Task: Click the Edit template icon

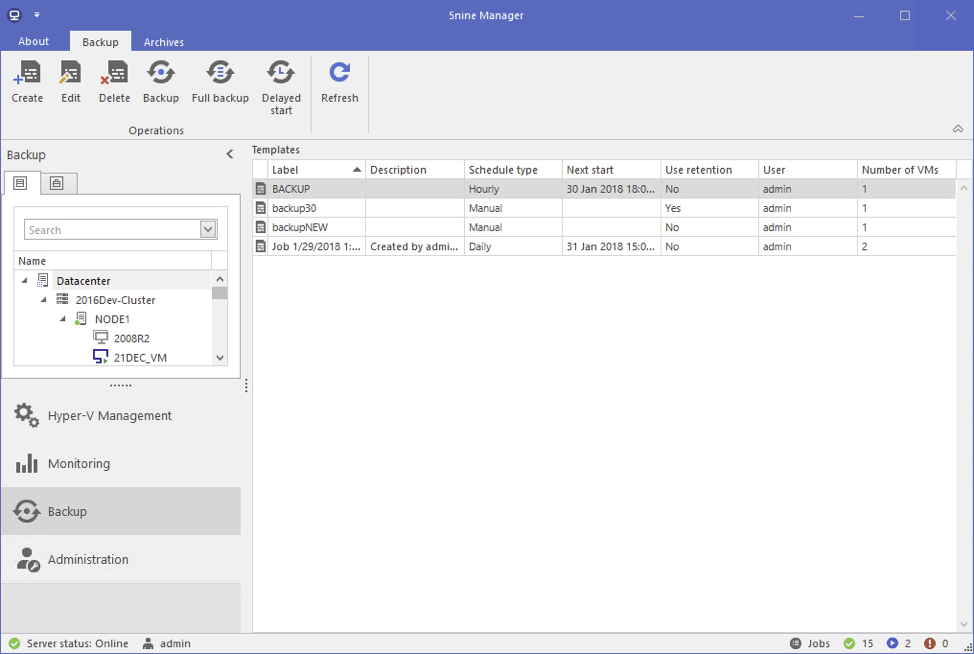Action: [70, 74]
